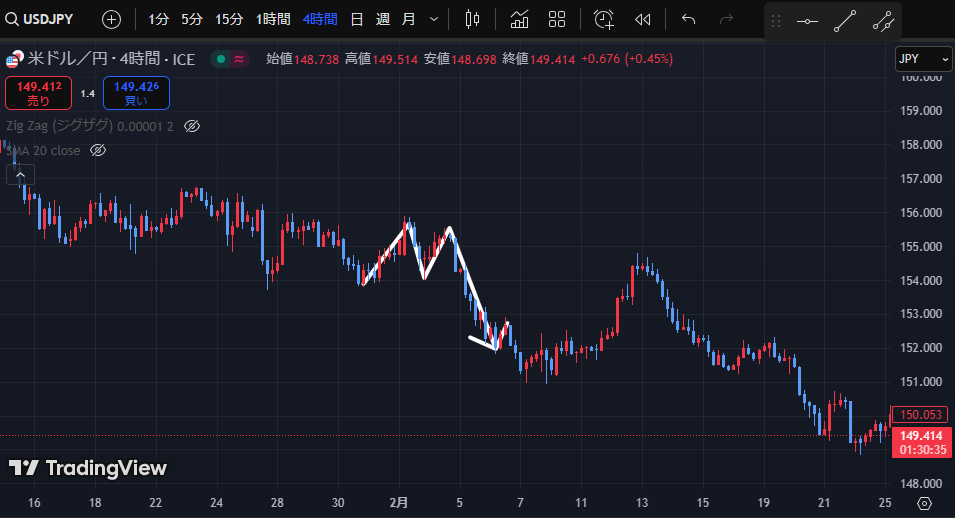
Task: Click the 米ドル/円 symbol title
Action: [111, 59]
